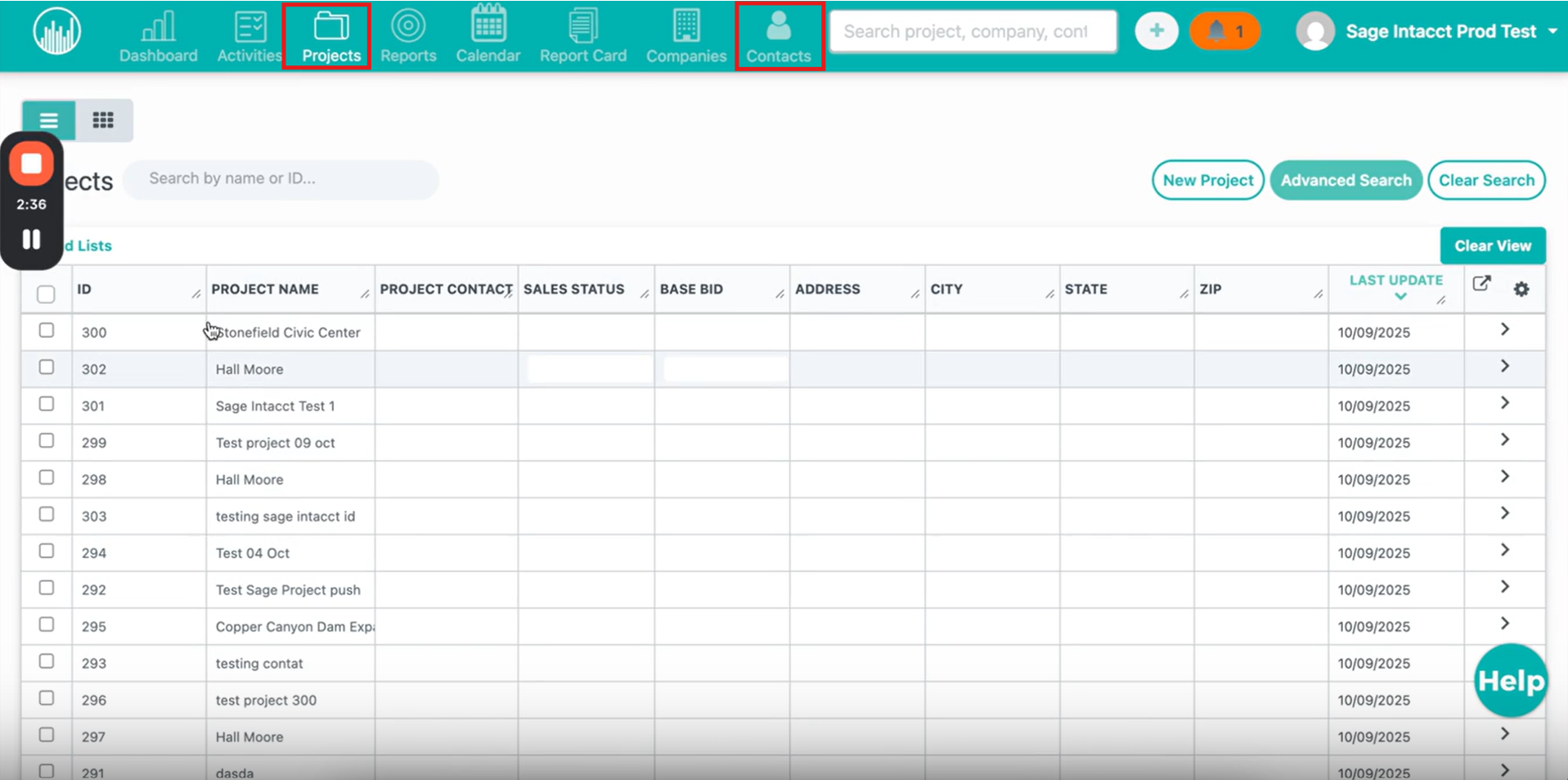Open the Companies building icon

coord(686,26)
